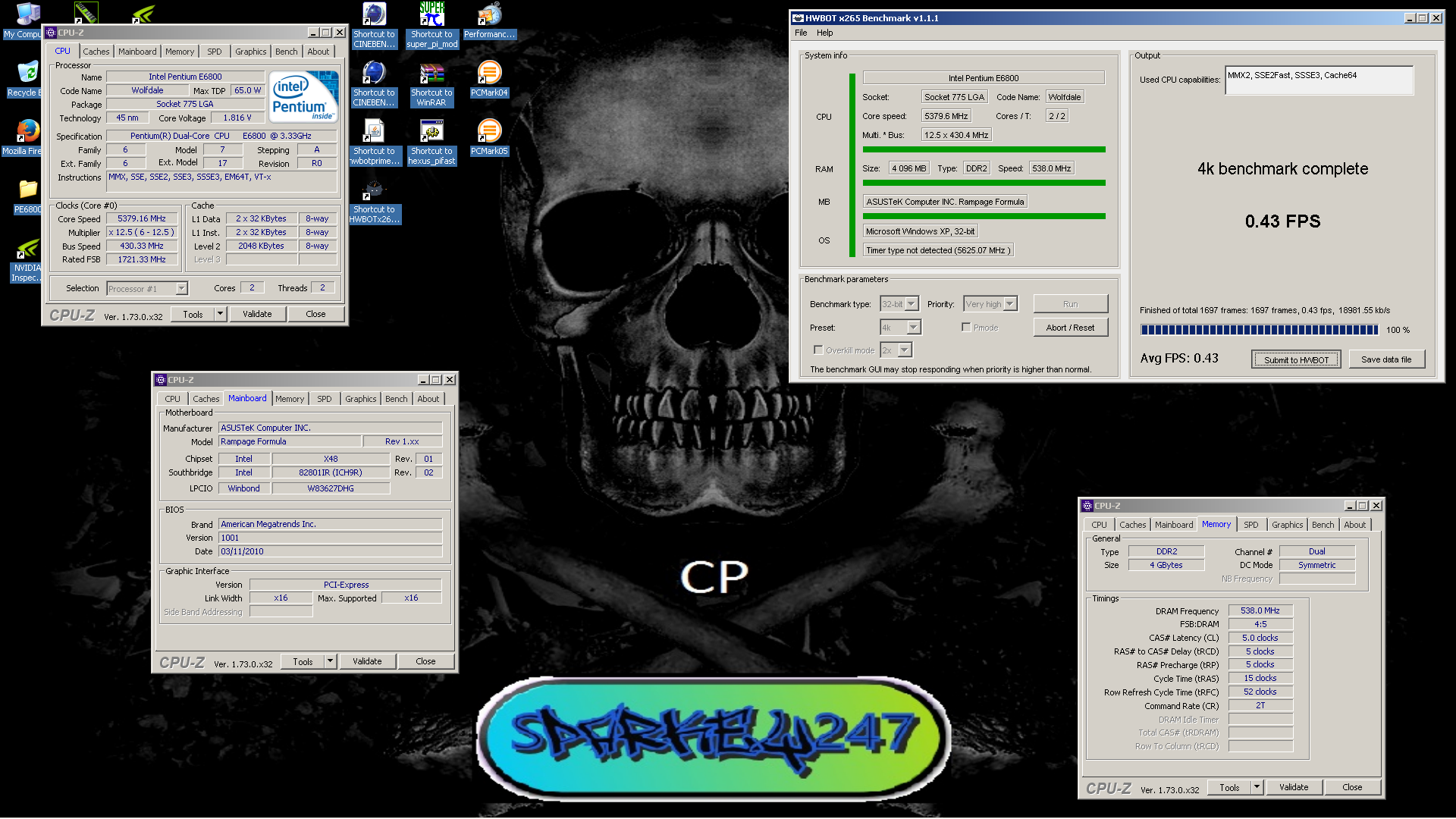This screenshot has height=819, width=1456.
Task: Click Close in the Memory CPU-Z window
Action: coord(1352,787)
